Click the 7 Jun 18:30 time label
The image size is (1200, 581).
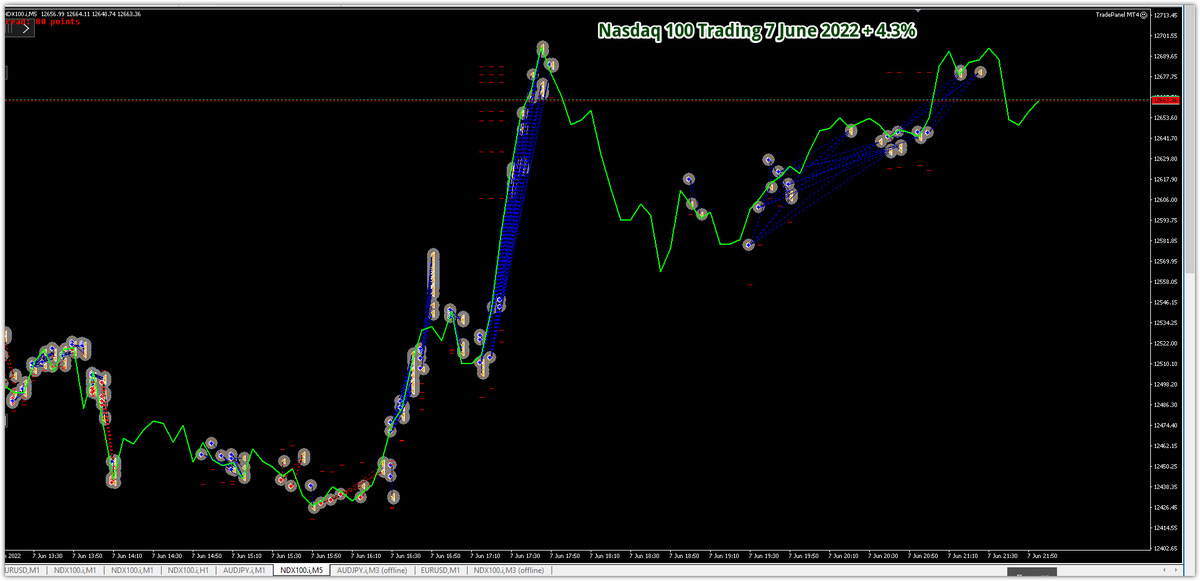[645, 555]
